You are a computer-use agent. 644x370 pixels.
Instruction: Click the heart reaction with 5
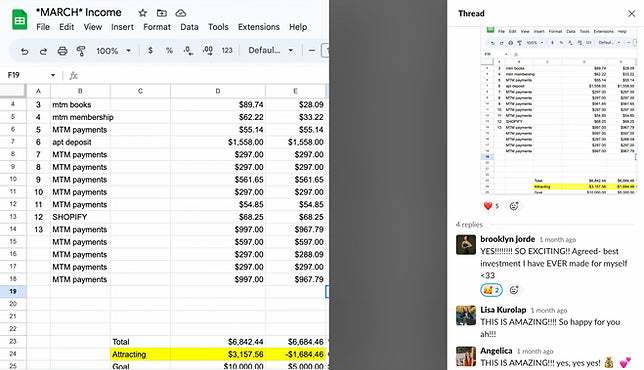[x=491, y=206]
